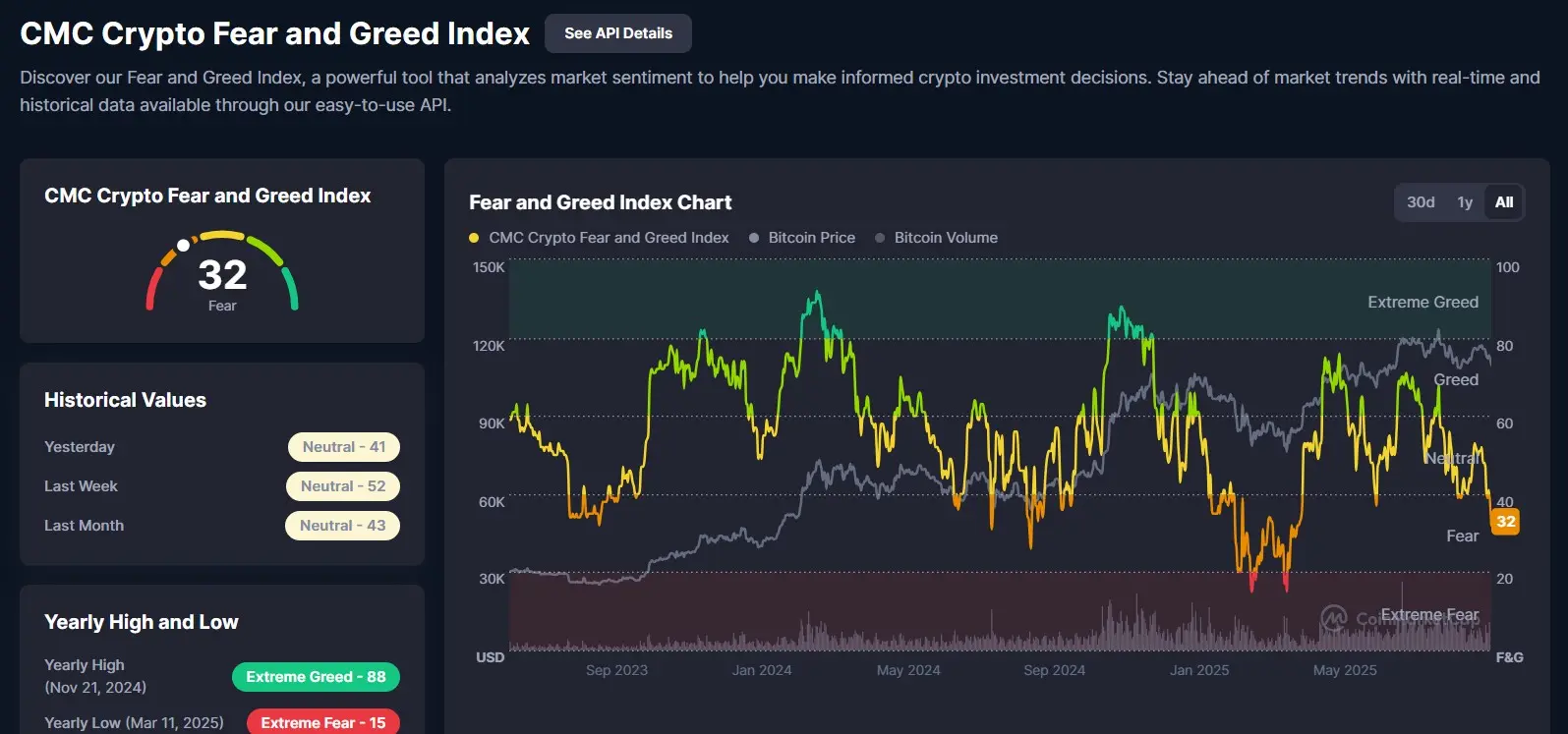The height and width of the screenshot is (734, 1568).
Task: Click the Extreme Greed - 88 yearly high badge
Action: [316, 677]
